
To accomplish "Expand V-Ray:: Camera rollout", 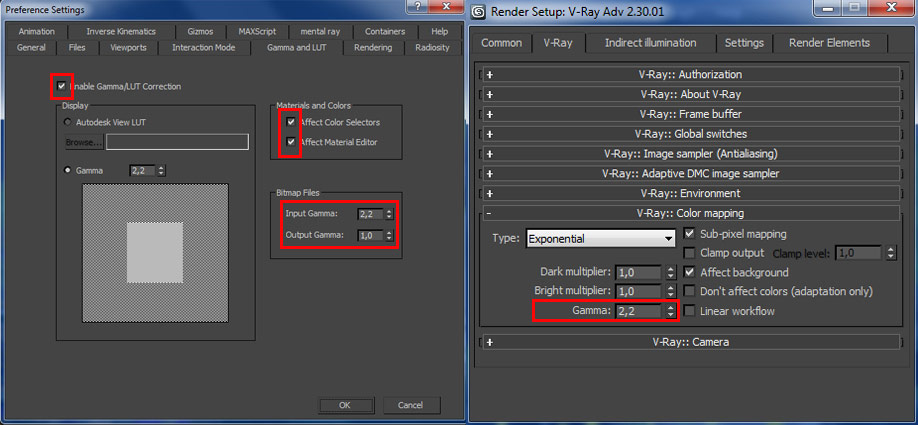I will (690, 342).
